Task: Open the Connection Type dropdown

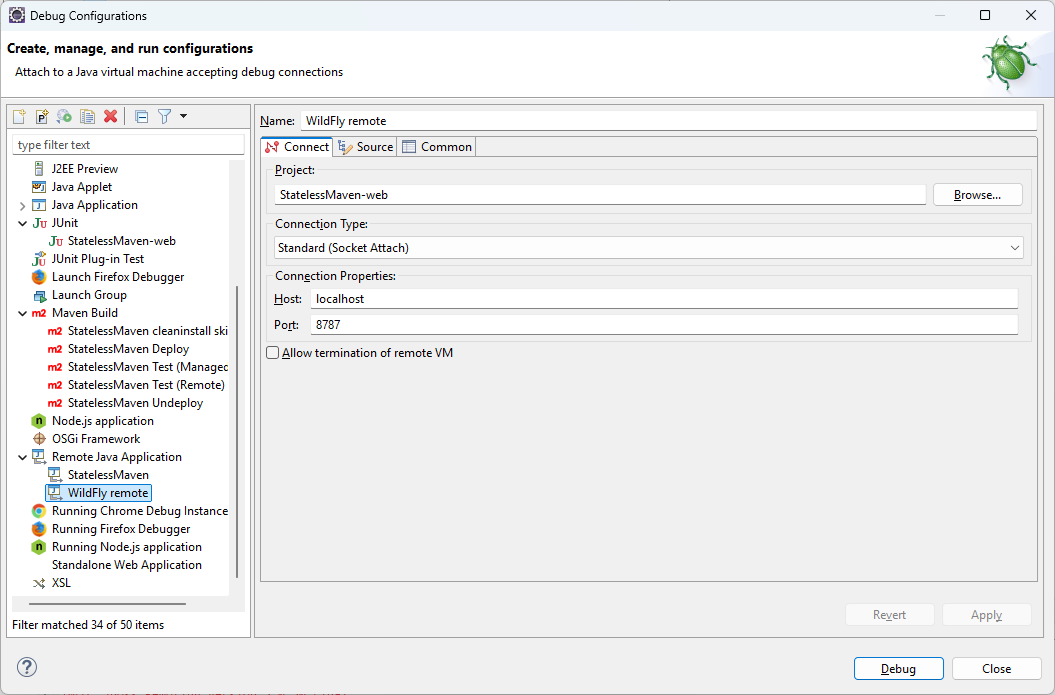Action: click(1015, 247)
